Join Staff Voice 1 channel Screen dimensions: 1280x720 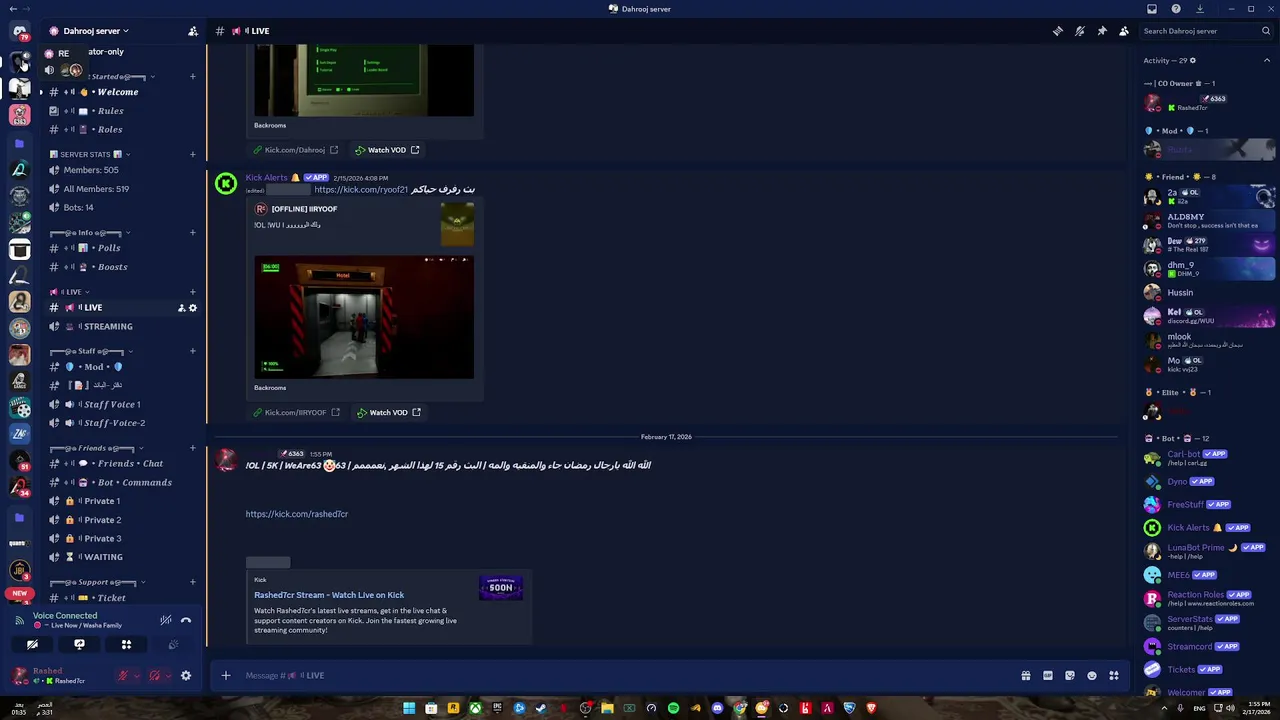point(122,405)
